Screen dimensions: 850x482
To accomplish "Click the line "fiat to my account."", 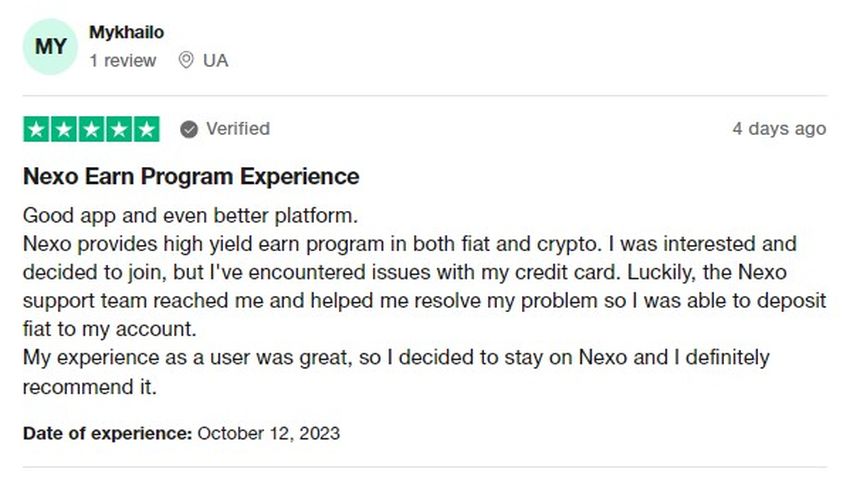I will click(110, 329).
